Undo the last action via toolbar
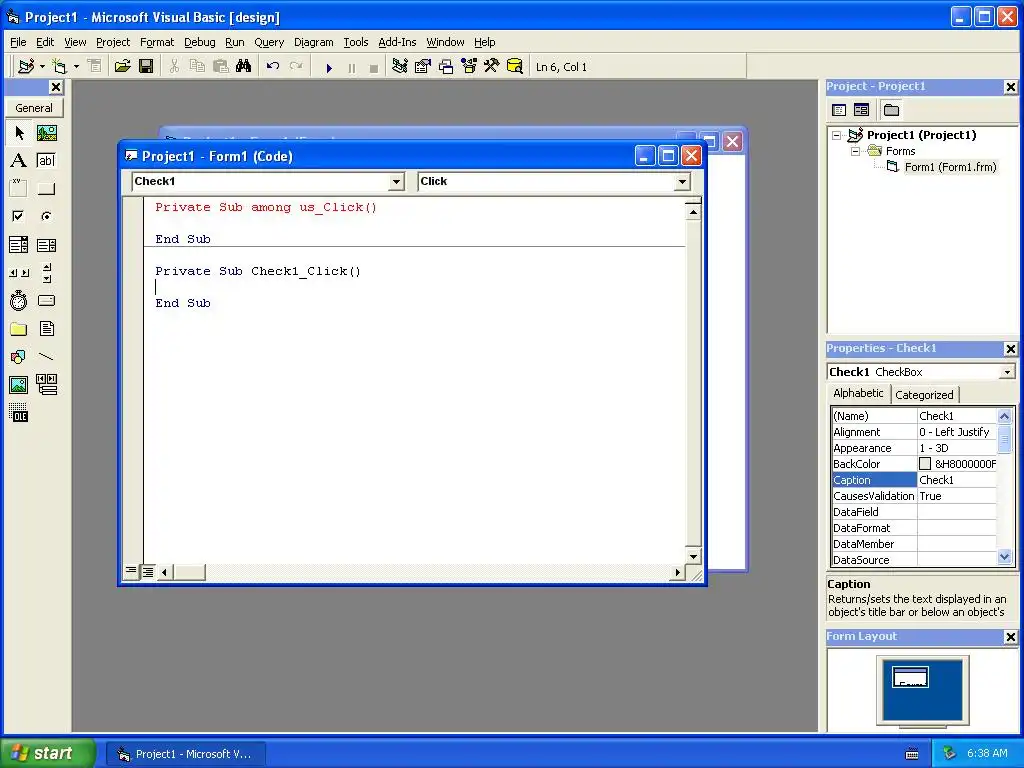The height and width of the screenshot is (768, 1024). pyautogui.click(x=273, y=67)
